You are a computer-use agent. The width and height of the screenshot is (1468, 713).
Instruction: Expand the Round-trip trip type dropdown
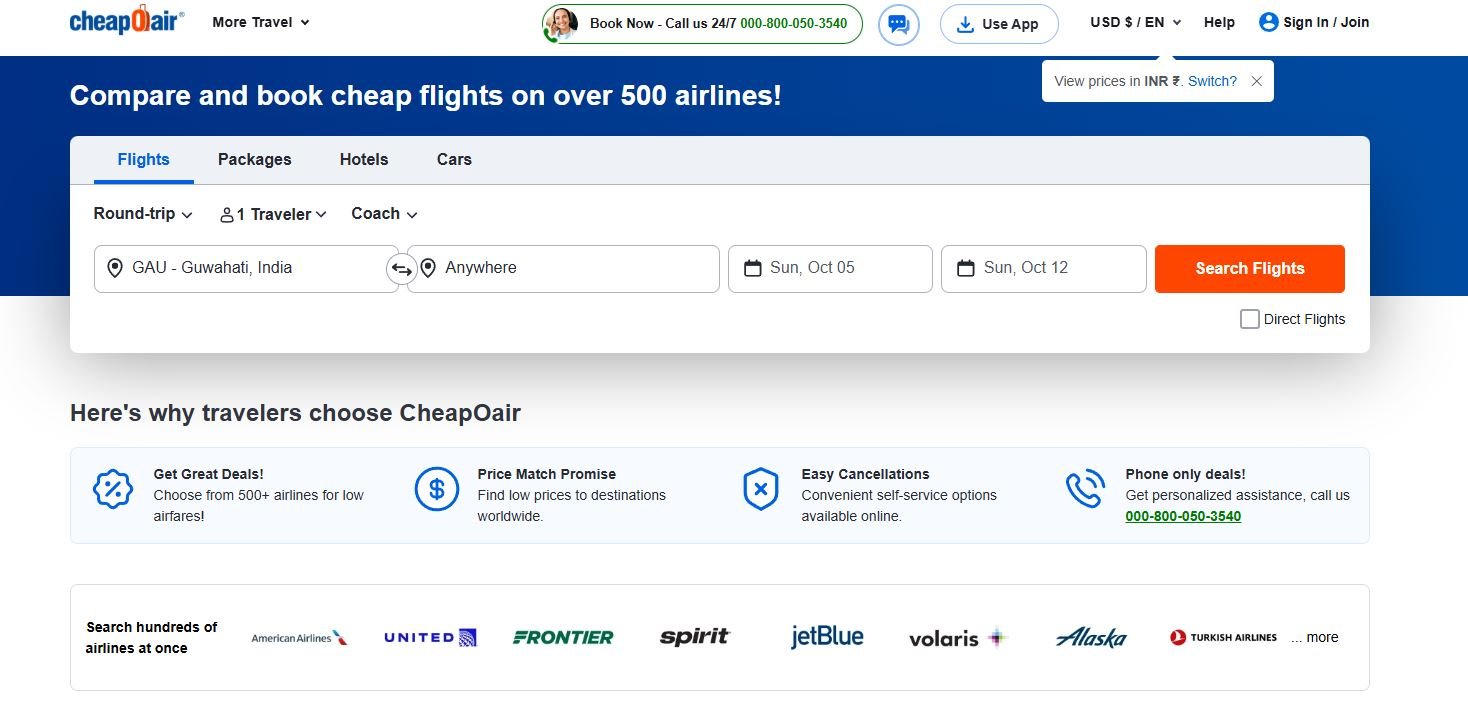[143, 214]
